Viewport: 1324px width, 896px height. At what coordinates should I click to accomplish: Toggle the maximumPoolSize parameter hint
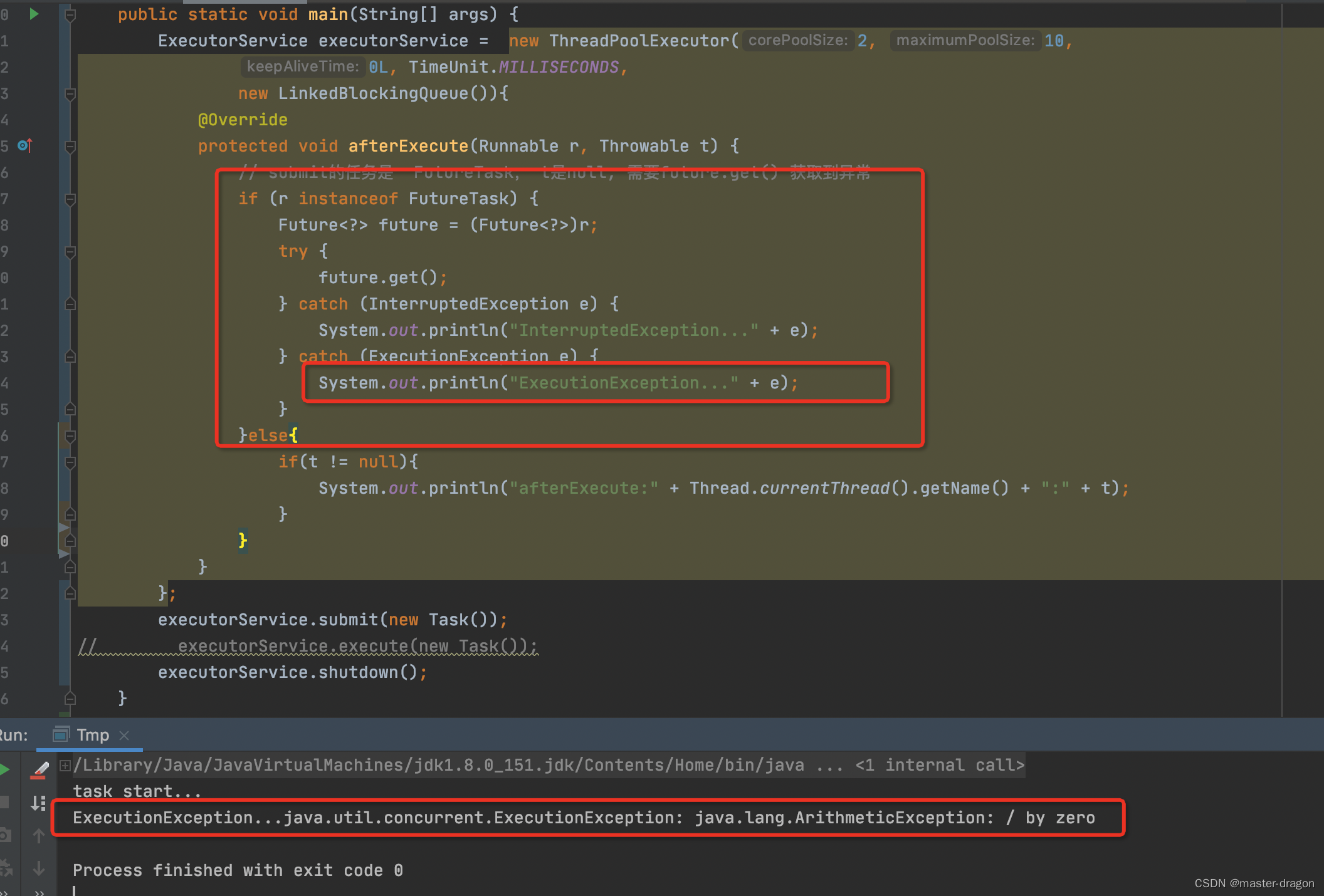click(x=965, y=41)
